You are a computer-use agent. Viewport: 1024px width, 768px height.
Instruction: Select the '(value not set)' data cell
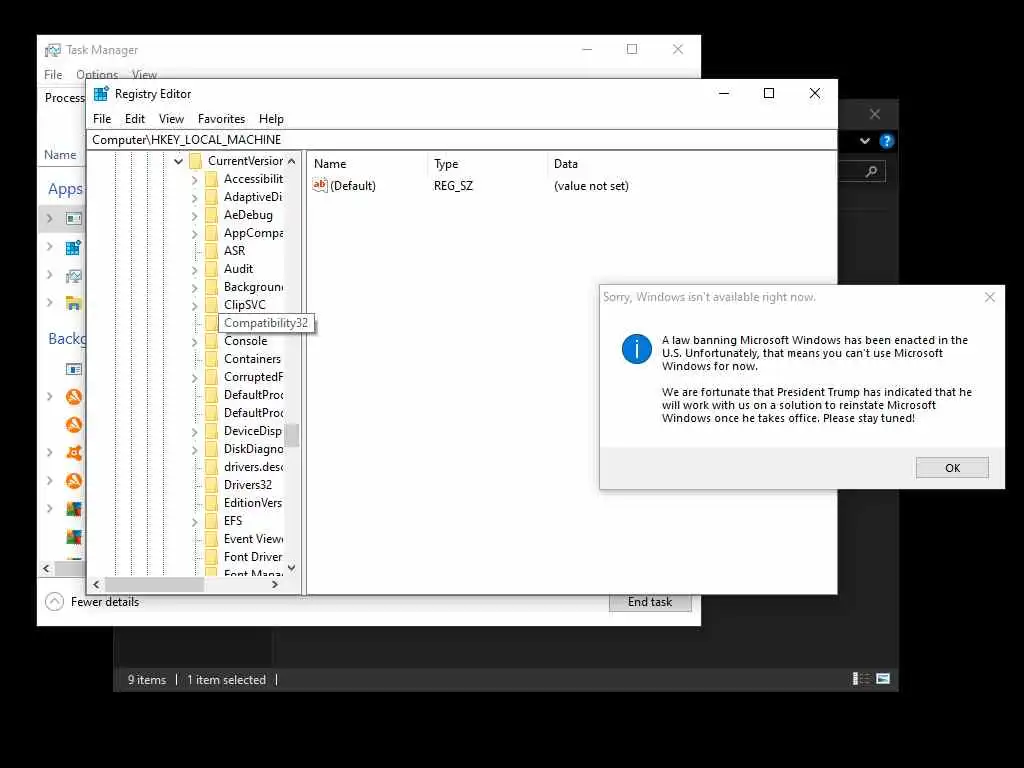[x=591, y=186]
